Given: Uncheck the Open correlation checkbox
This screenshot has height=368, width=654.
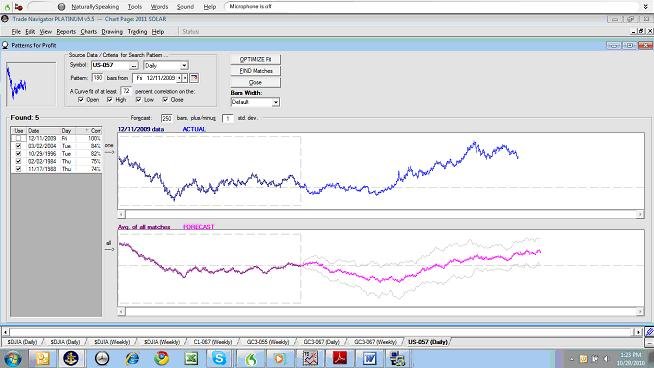Looking at the screenshot, I should tap(81, 100).
